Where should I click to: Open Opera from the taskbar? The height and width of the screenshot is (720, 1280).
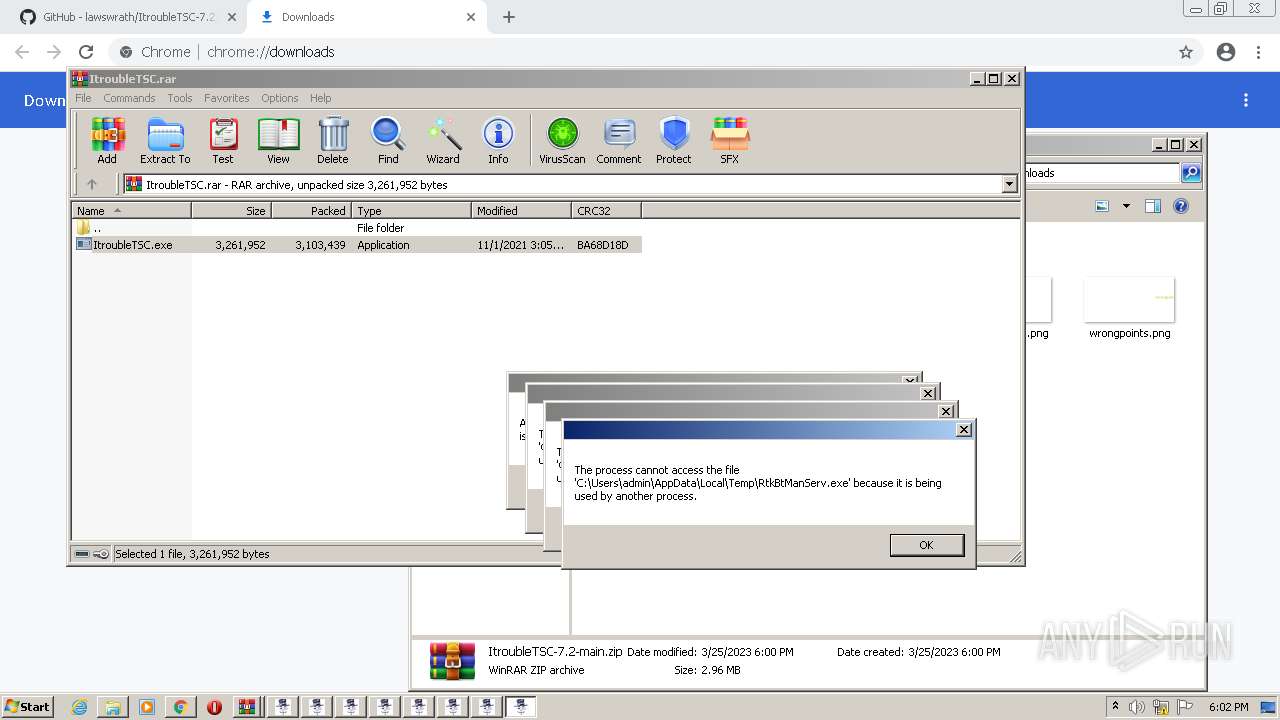click(214, 707)
